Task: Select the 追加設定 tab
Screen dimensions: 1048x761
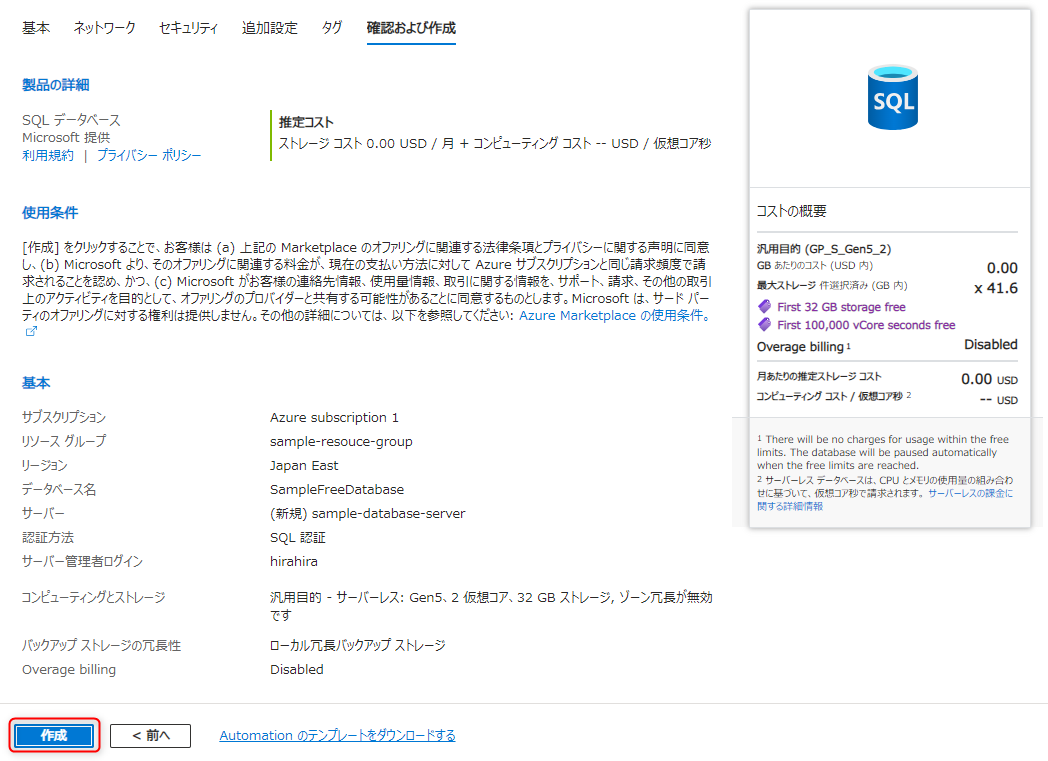Action: point(269,28)
